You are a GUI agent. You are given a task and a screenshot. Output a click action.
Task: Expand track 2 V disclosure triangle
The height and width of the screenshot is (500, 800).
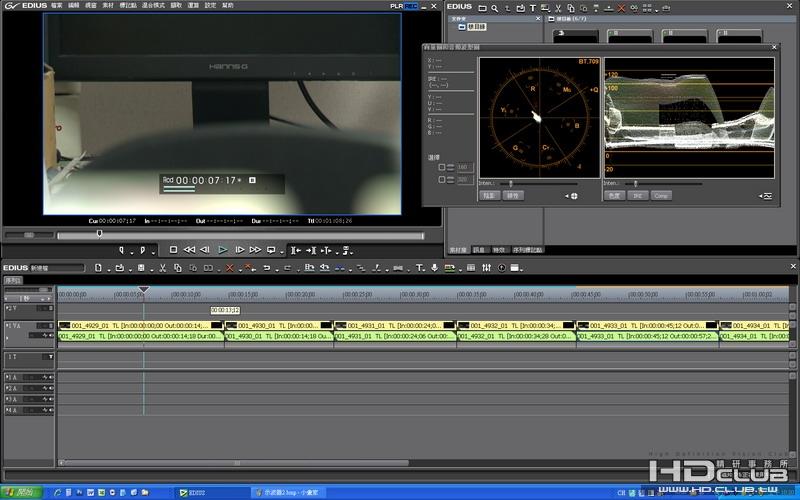click(x=7, y=308)
